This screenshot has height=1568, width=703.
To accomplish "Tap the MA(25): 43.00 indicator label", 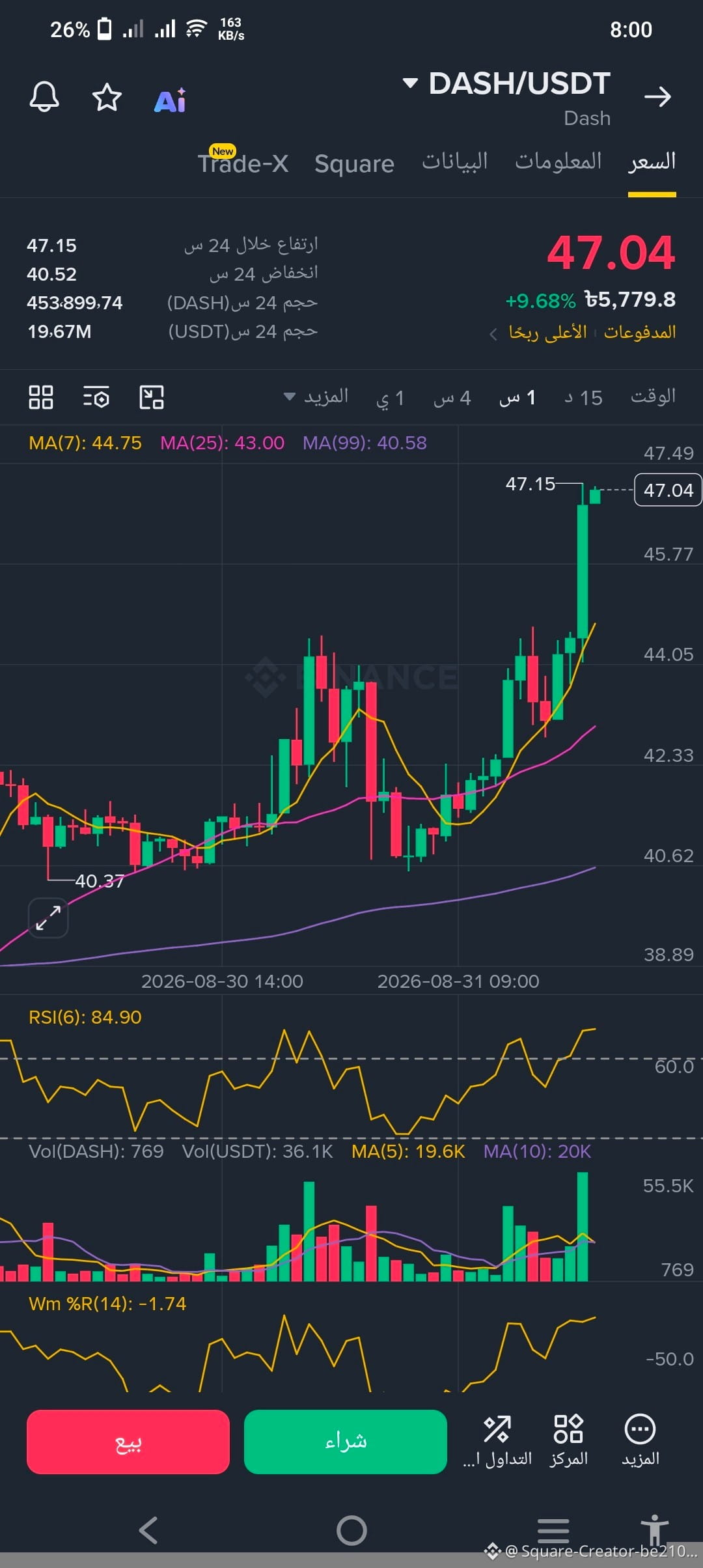I will [x=223, y=443].
